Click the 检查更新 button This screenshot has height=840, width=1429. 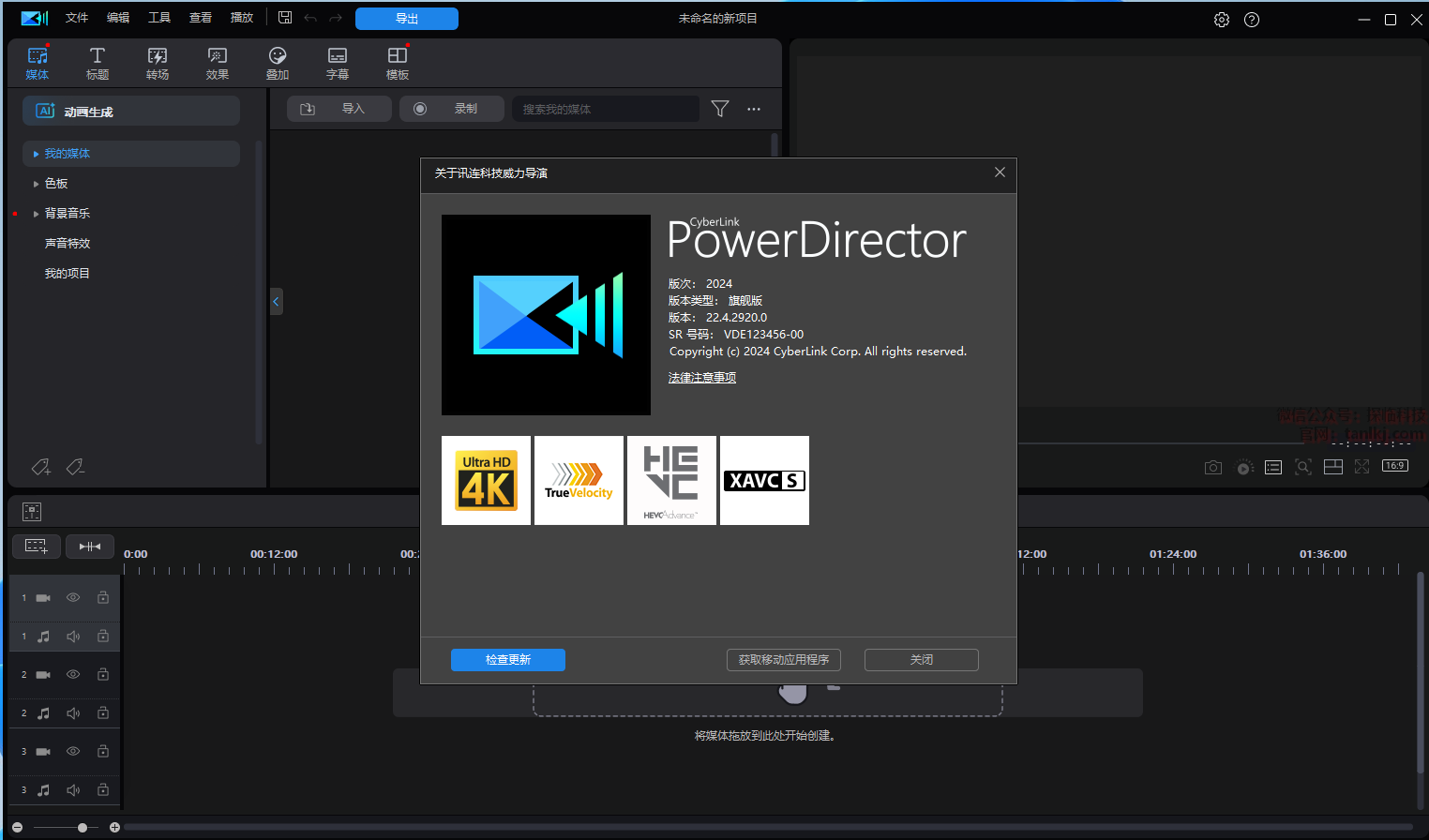(x=508, y=660)
